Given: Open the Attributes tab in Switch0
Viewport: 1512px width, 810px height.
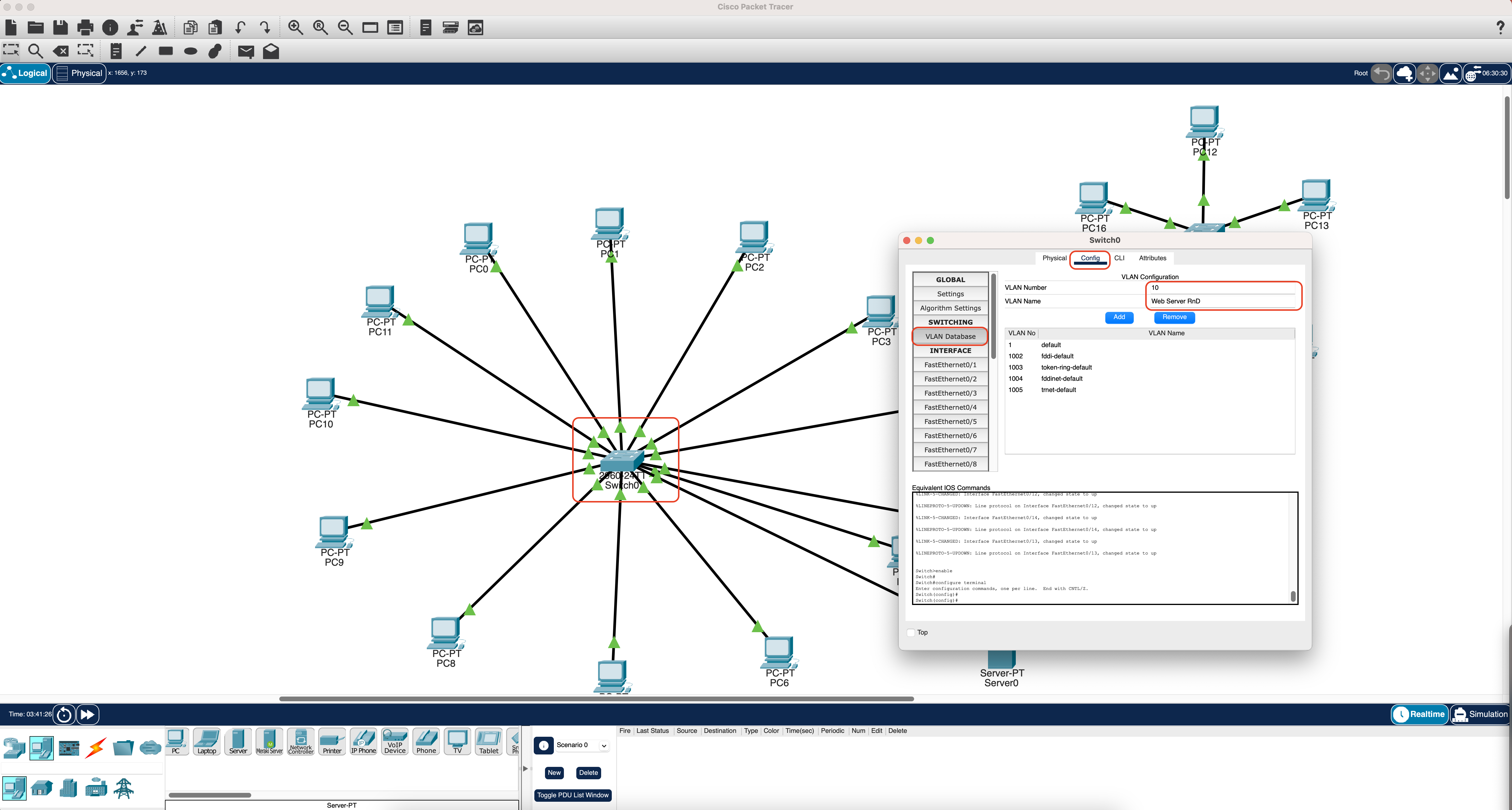Looking at the screenshot, I should click(1152, 258).
